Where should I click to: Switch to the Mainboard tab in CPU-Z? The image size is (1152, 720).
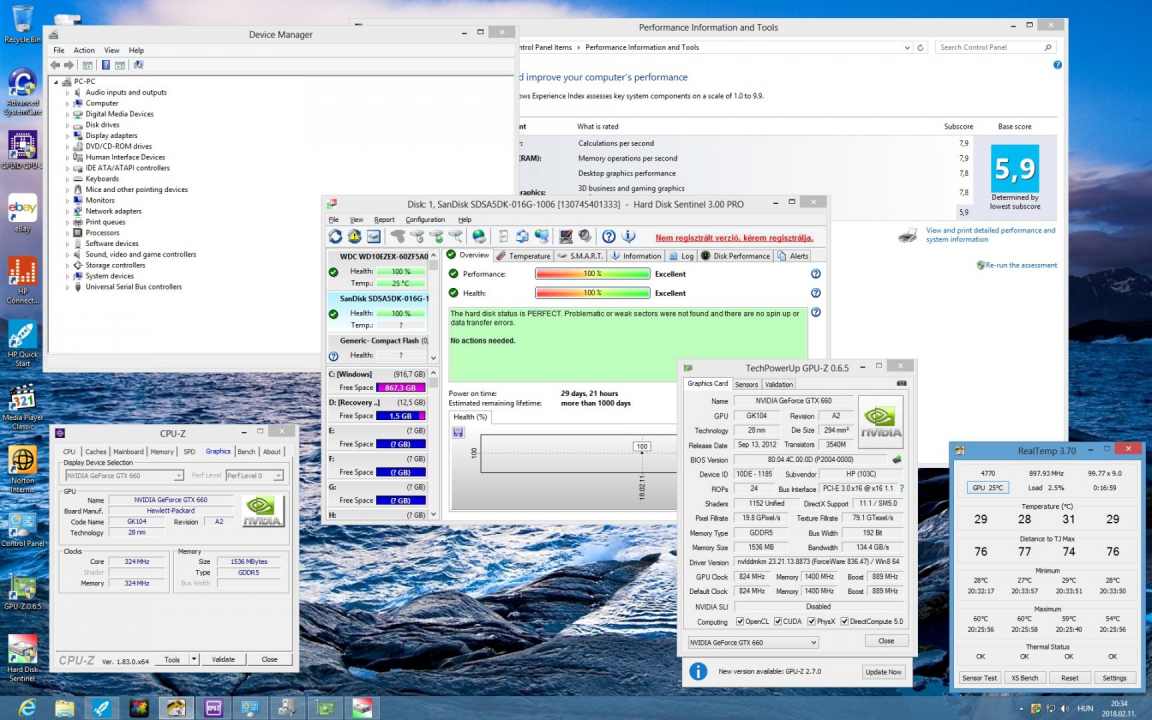[128, 452]
